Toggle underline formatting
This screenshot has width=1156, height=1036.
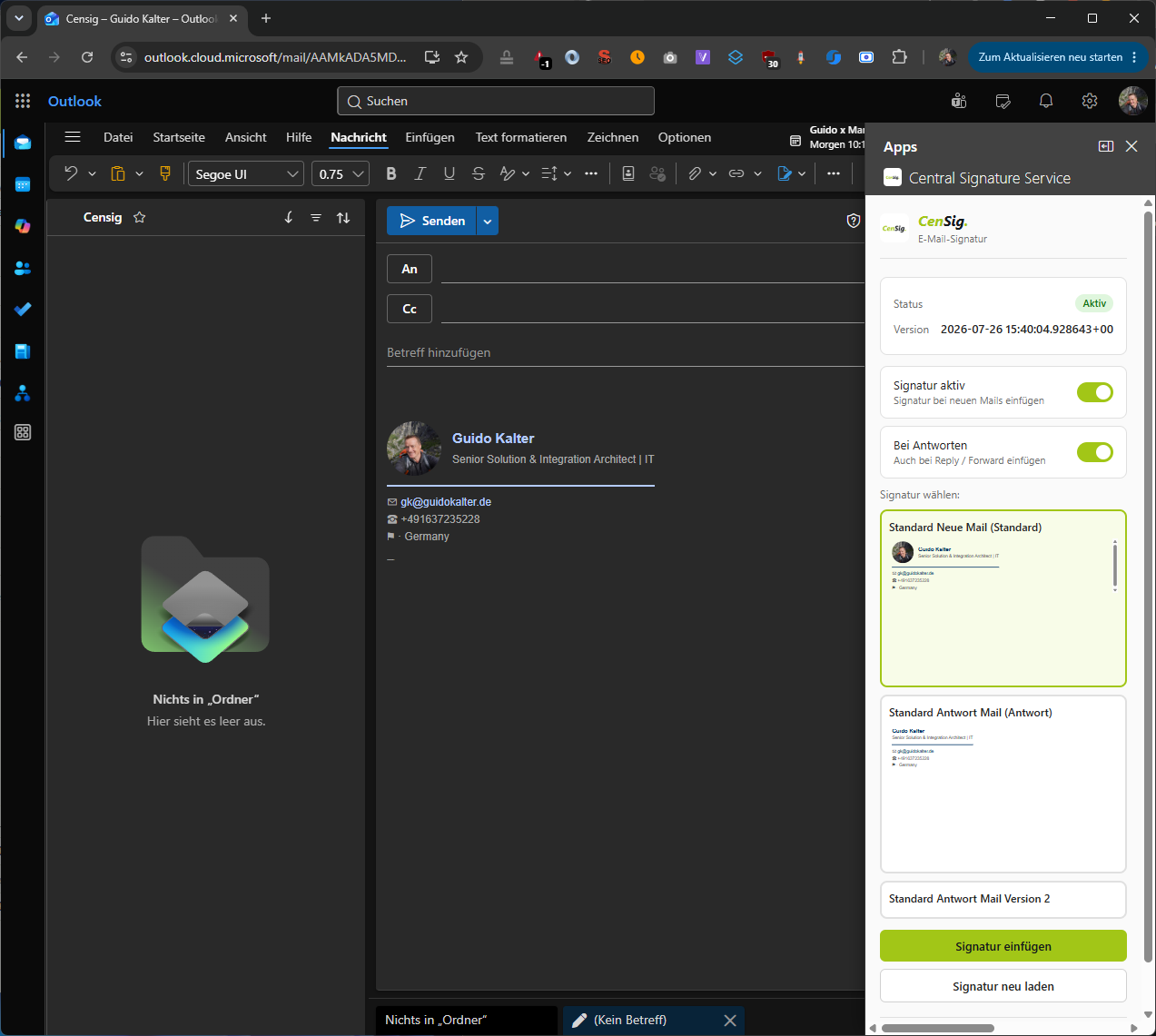449,173
